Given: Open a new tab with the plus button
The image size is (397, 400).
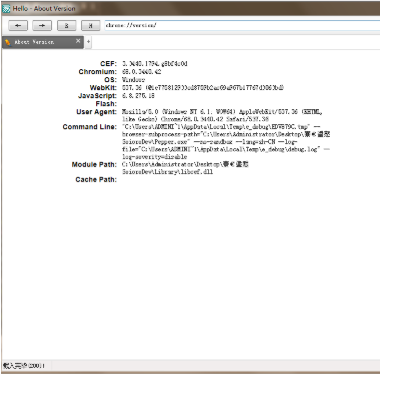Looking at the screenshot, I should pos(88,42).
